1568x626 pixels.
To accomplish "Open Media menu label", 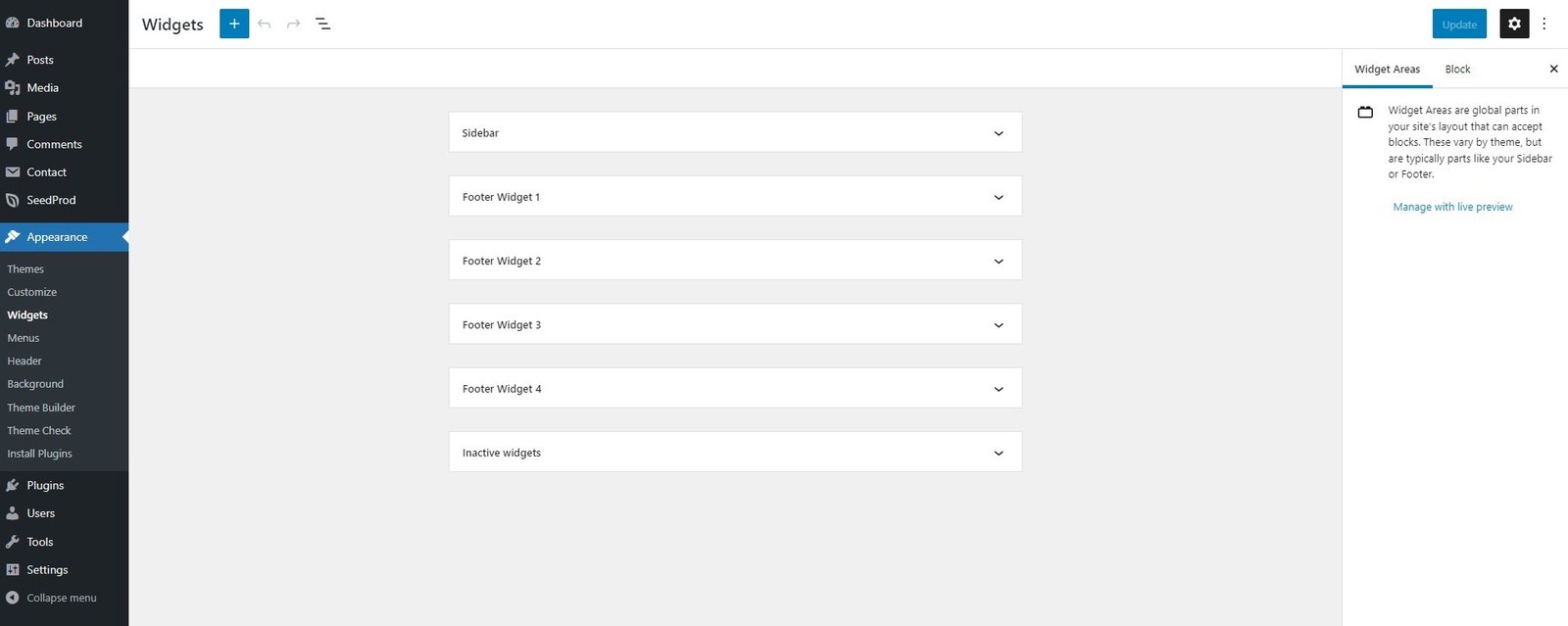I will pos(42,87).
